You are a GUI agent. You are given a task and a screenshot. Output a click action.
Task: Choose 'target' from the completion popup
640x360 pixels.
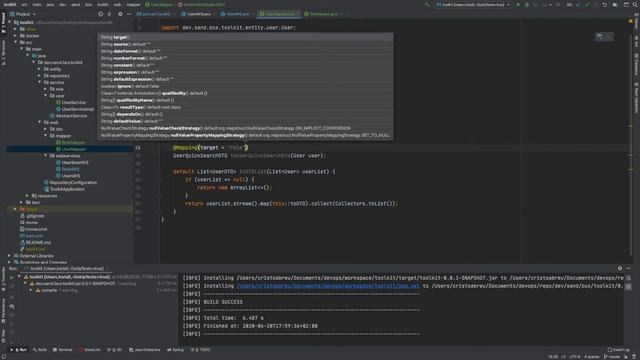(245, 37)
